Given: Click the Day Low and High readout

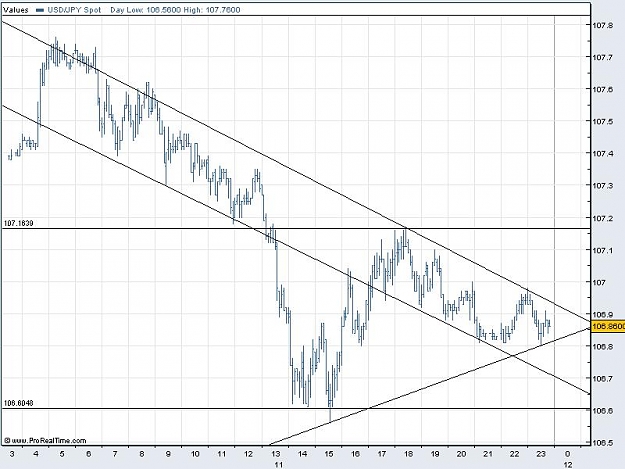Looking at the screenshot, I should click(175, 10).
